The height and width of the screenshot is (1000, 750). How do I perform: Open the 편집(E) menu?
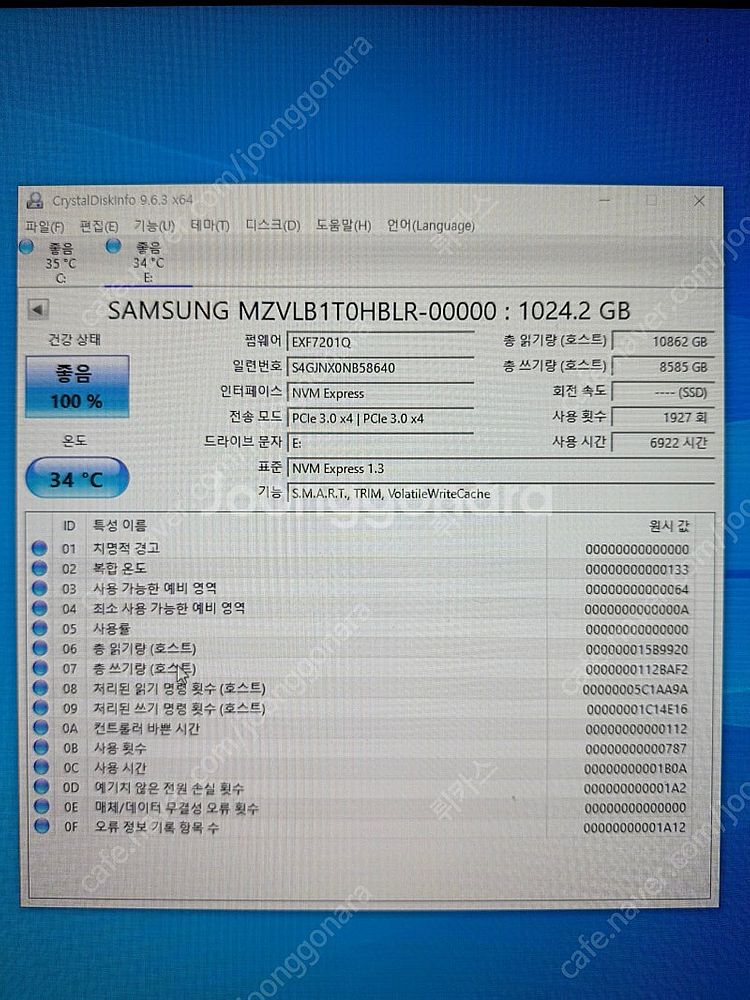[x=99, y=226]
